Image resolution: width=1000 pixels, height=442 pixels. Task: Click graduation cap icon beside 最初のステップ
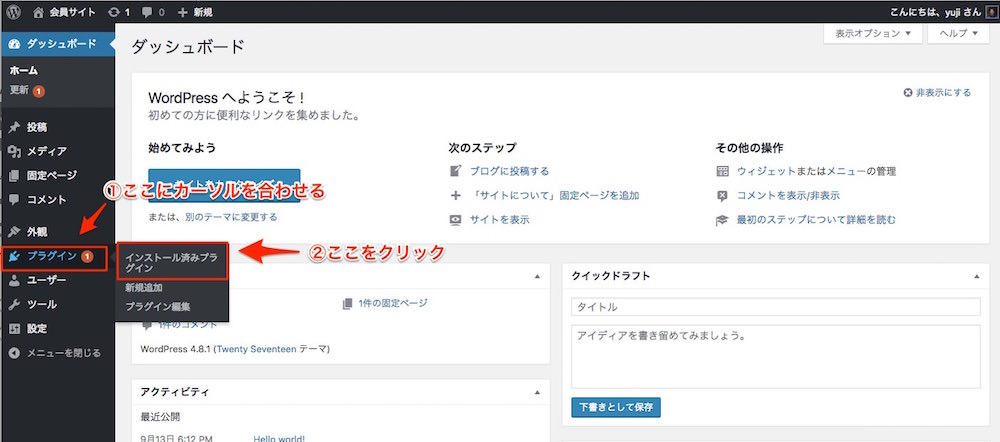tap(722, 219)
